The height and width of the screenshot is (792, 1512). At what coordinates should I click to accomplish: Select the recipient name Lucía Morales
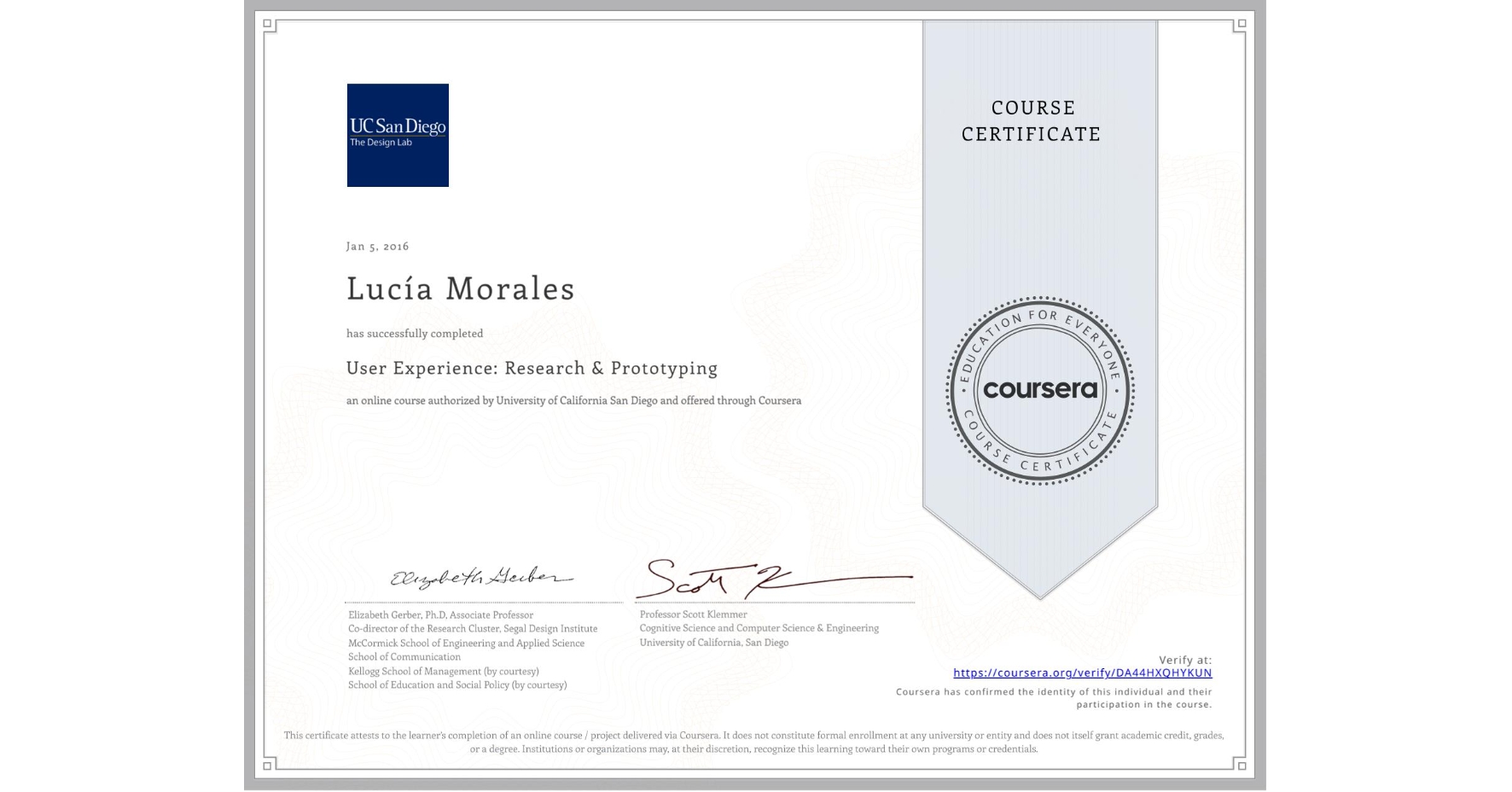point(461,288)
